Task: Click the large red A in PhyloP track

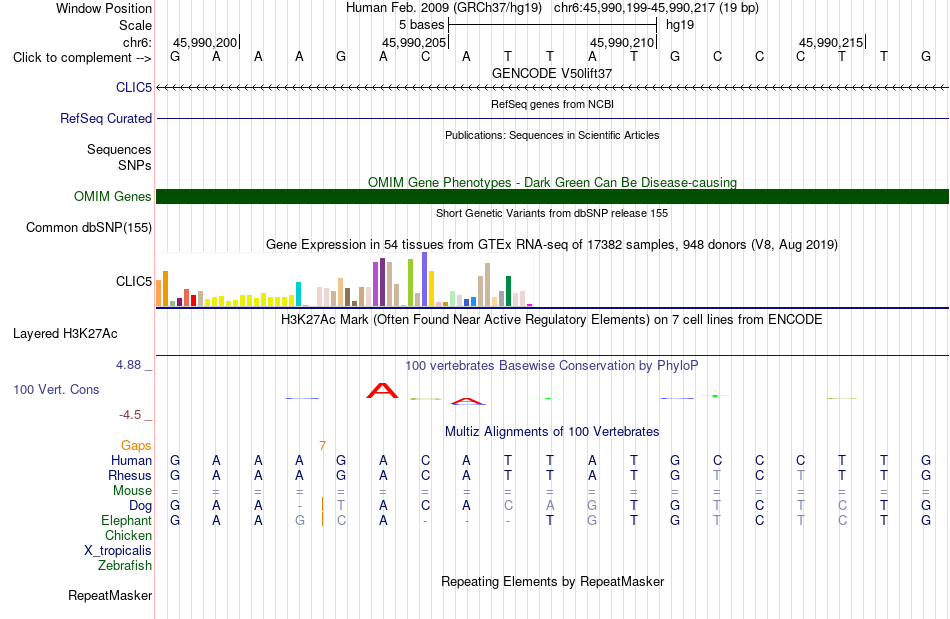Action: (x=382, y=391)
